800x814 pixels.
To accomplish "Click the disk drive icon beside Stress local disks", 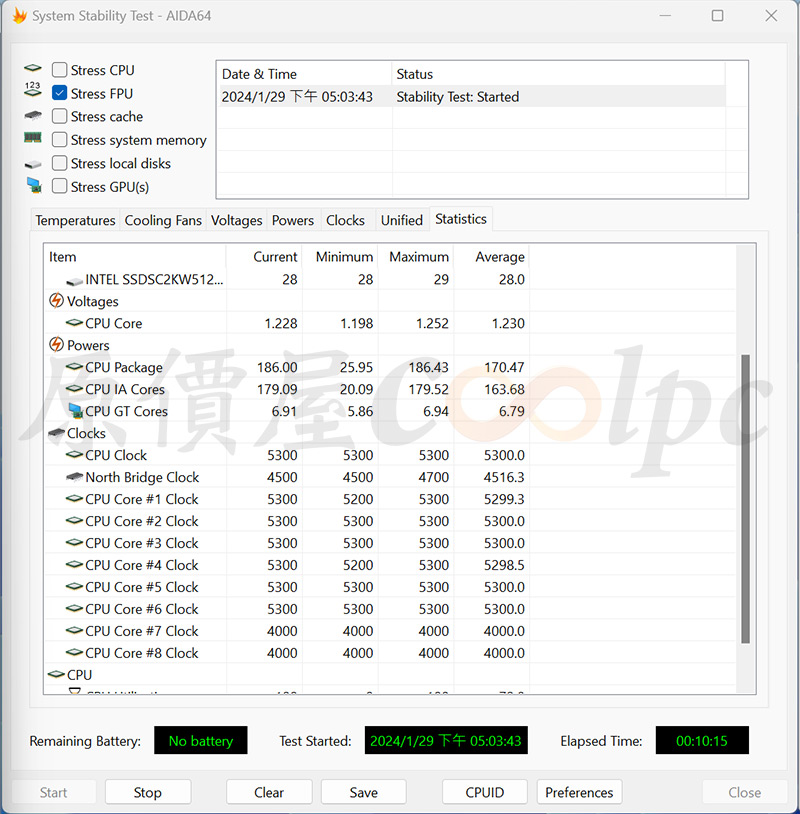I will click(33, 165).
